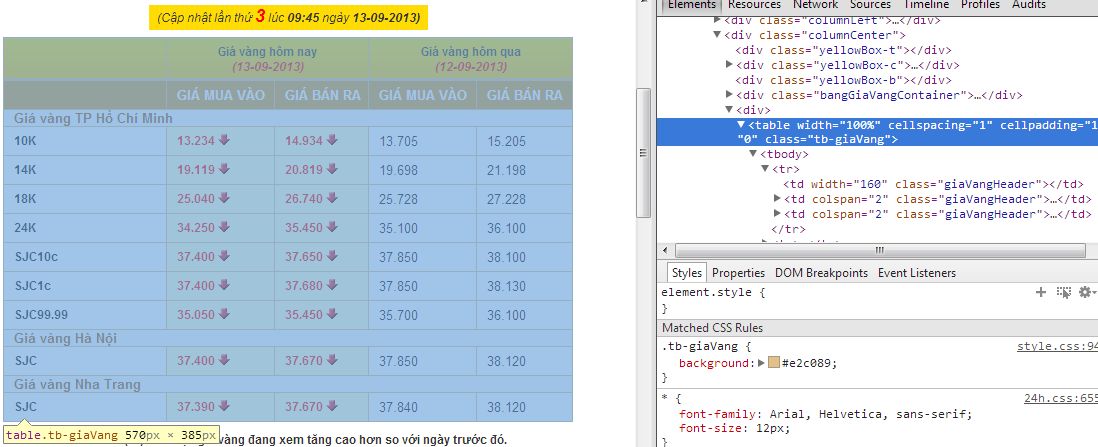This screenshot has height=447, width=1098.
Task: Collapse the tbody node
Action: 753,155
